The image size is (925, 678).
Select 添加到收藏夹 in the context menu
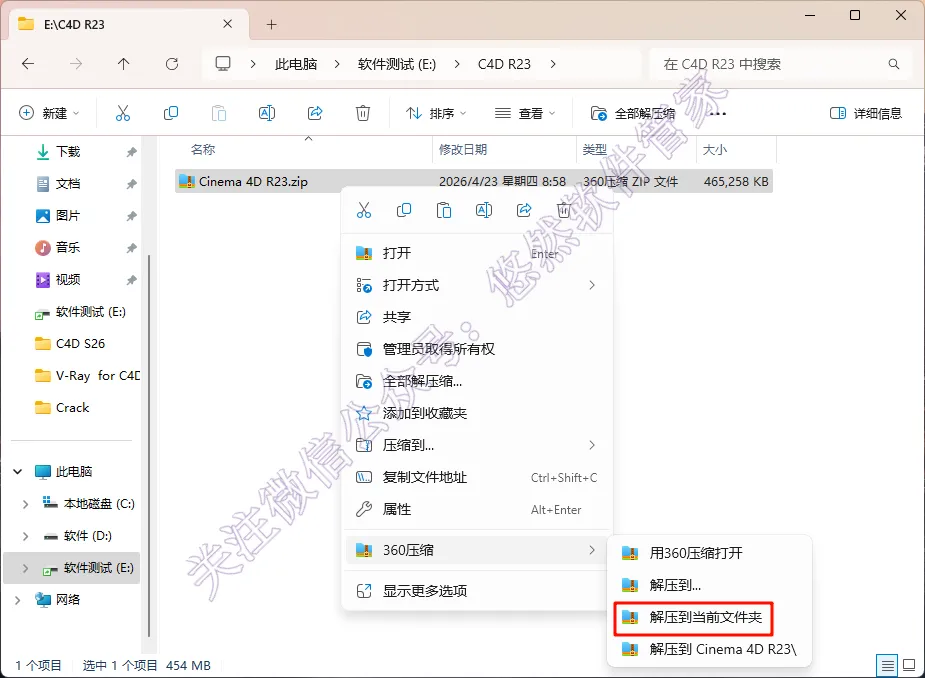tap(477, 413)
